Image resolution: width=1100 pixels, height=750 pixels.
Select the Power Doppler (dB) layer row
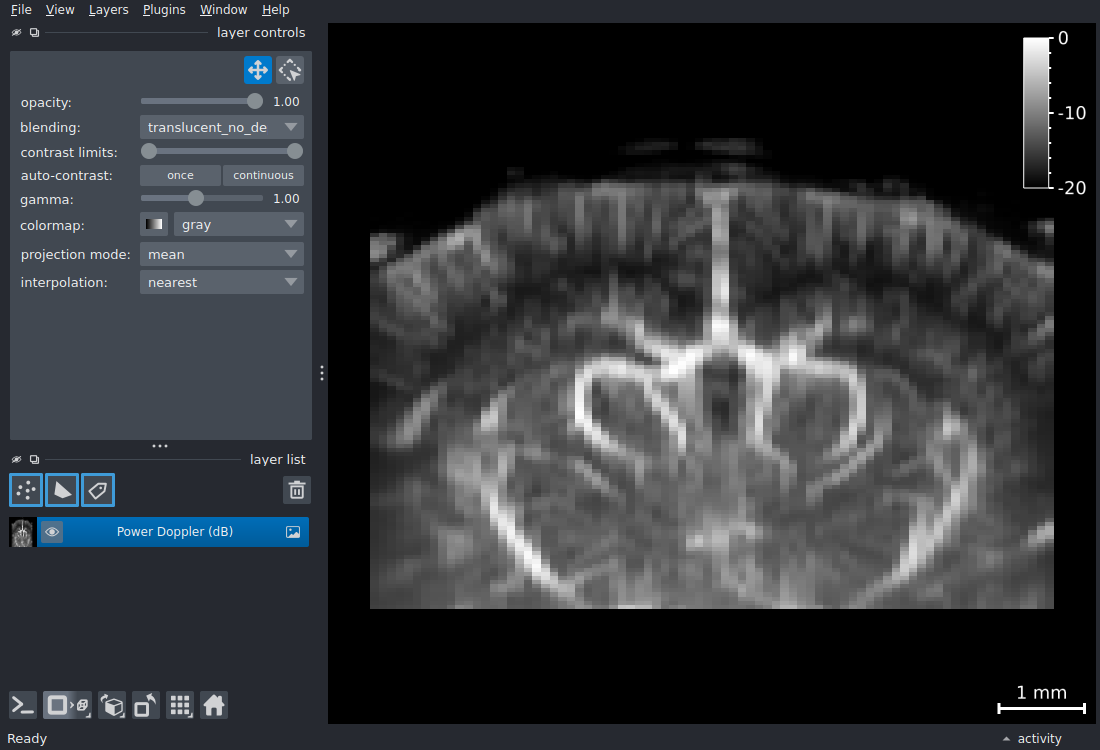click(159, 532)
